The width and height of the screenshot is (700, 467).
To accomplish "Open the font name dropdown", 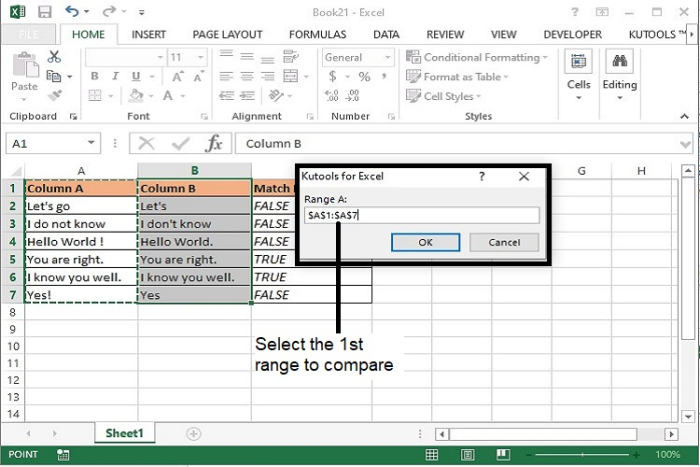I will (160, 58).
